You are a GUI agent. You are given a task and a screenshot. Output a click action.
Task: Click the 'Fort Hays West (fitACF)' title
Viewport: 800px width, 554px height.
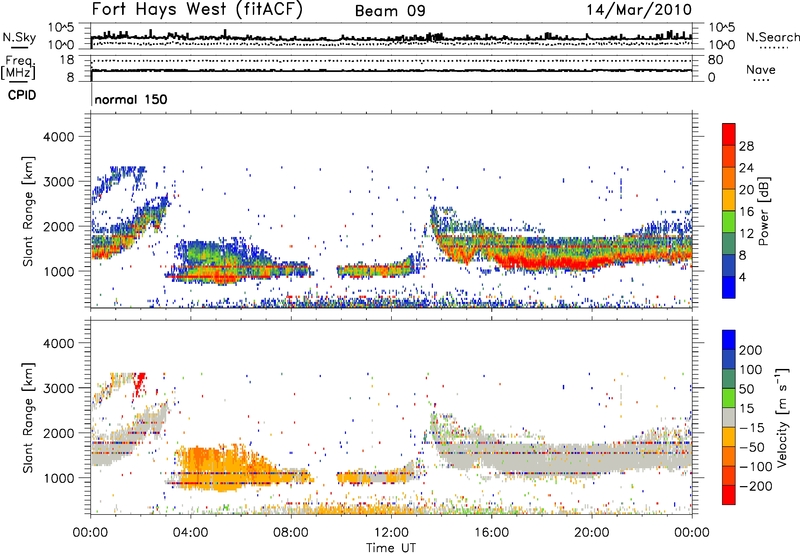[x=197, y=9]
